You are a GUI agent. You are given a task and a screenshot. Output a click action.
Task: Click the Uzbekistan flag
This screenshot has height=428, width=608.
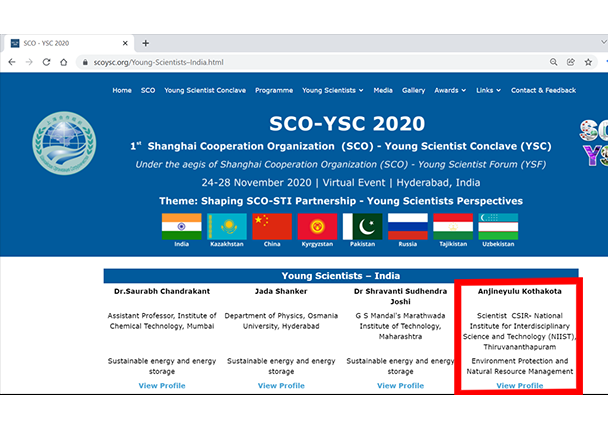(x=498, y=226)
